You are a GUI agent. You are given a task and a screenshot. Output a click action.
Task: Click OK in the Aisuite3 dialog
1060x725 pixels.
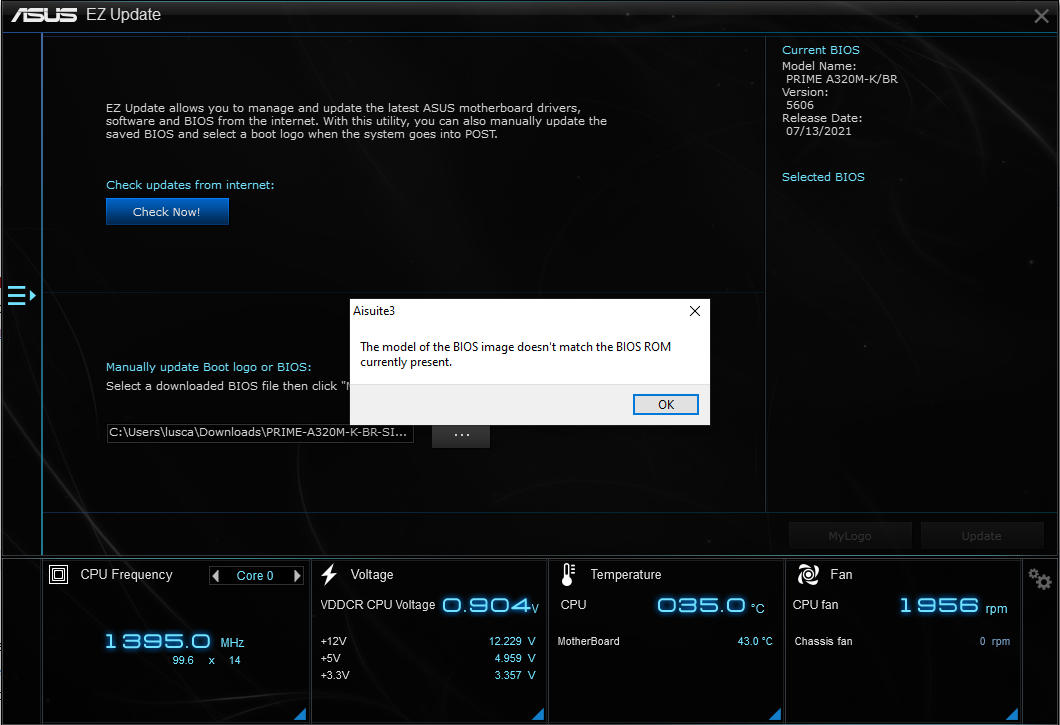[665, 404]
